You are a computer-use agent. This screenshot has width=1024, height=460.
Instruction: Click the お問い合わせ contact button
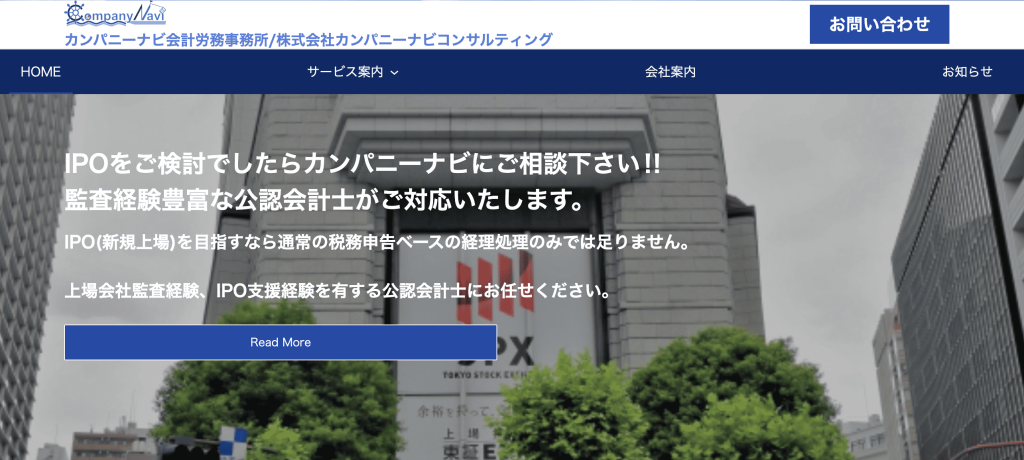(x=879, y=24)
